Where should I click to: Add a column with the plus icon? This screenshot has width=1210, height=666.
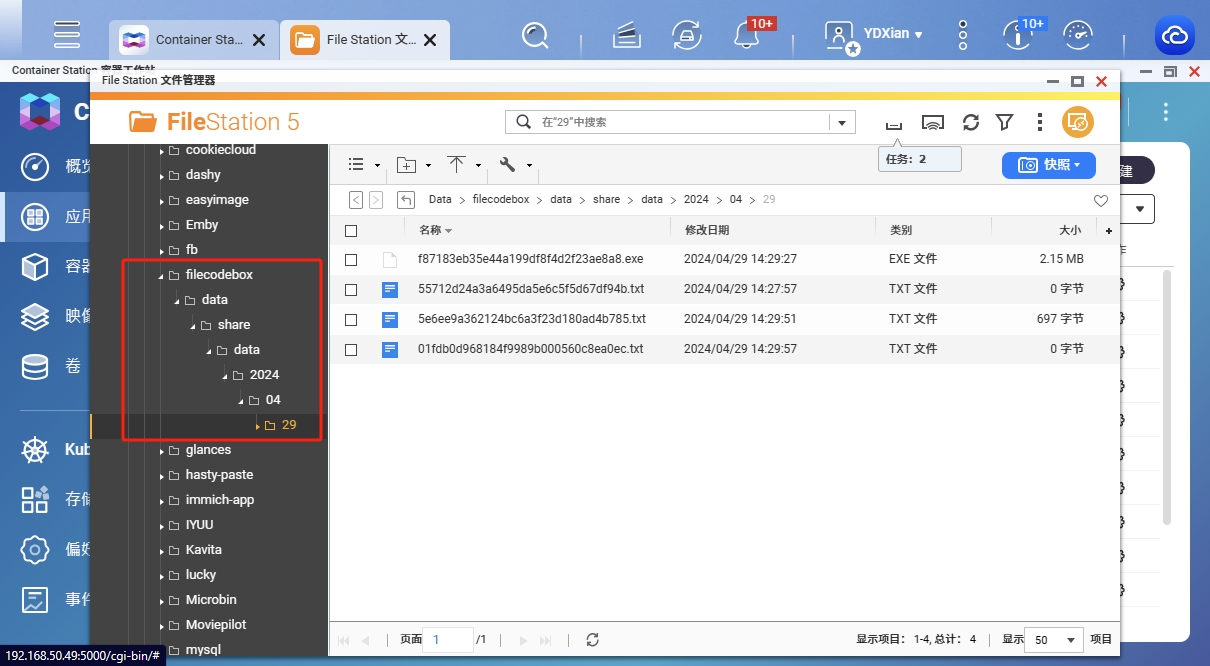click(x=1108, y=231)
